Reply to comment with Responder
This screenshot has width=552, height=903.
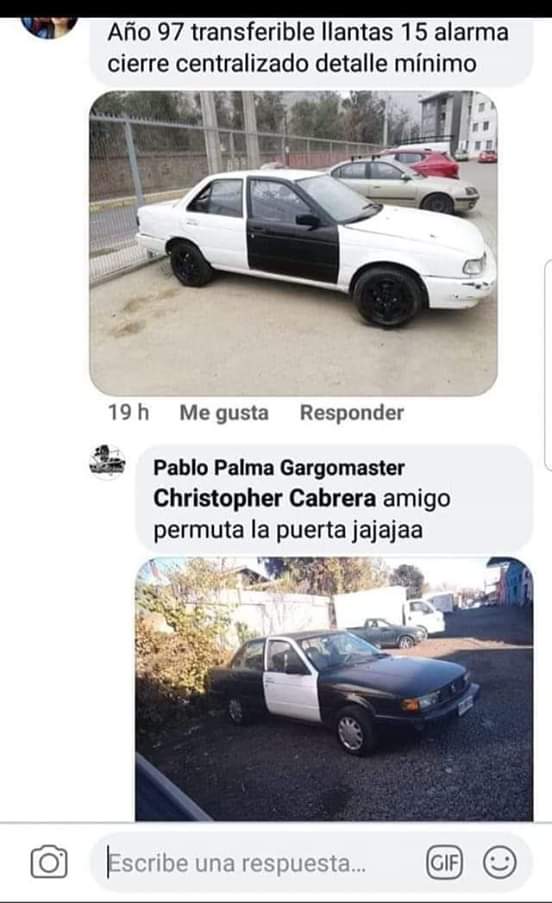tap(352, 412)
